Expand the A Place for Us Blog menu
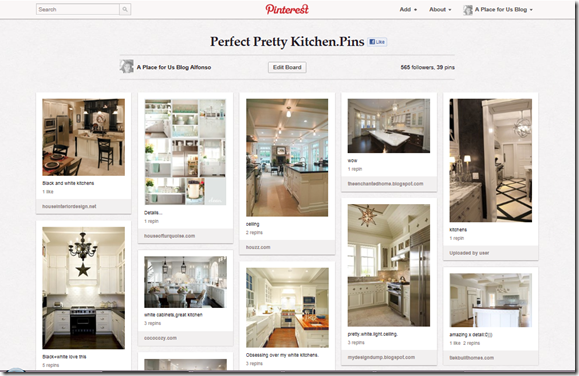Screen dimensions: 579x376 [x=504, y=10]
